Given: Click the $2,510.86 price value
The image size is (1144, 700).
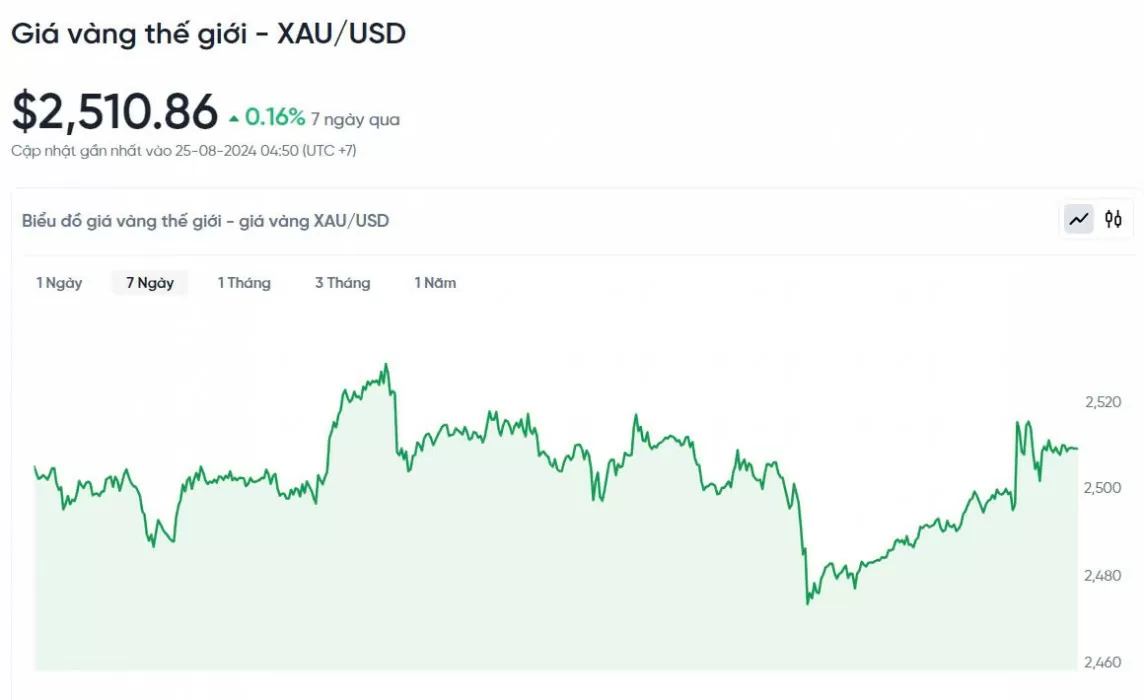Looking at the screenshot, I should (115, 112).
